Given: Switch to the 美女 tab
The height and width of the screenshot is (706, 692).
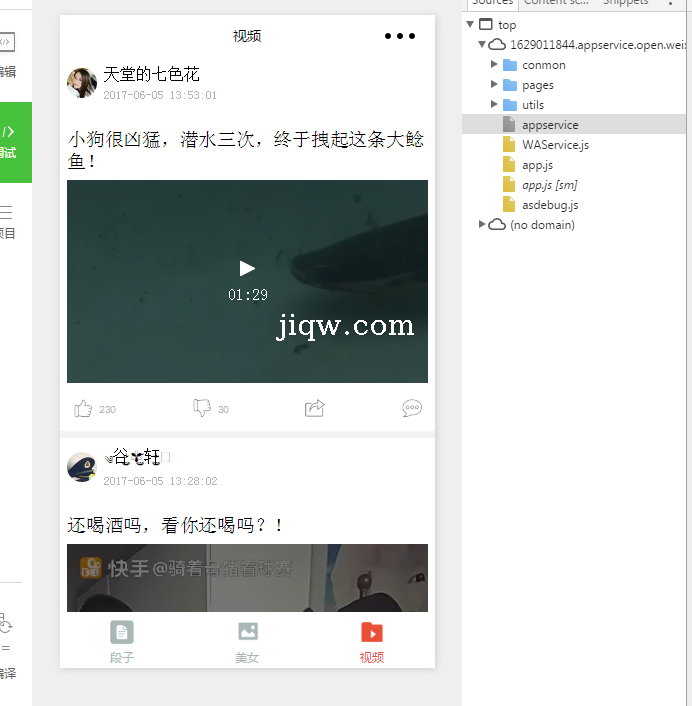Looking at the screenshot, I should point(247,642).
